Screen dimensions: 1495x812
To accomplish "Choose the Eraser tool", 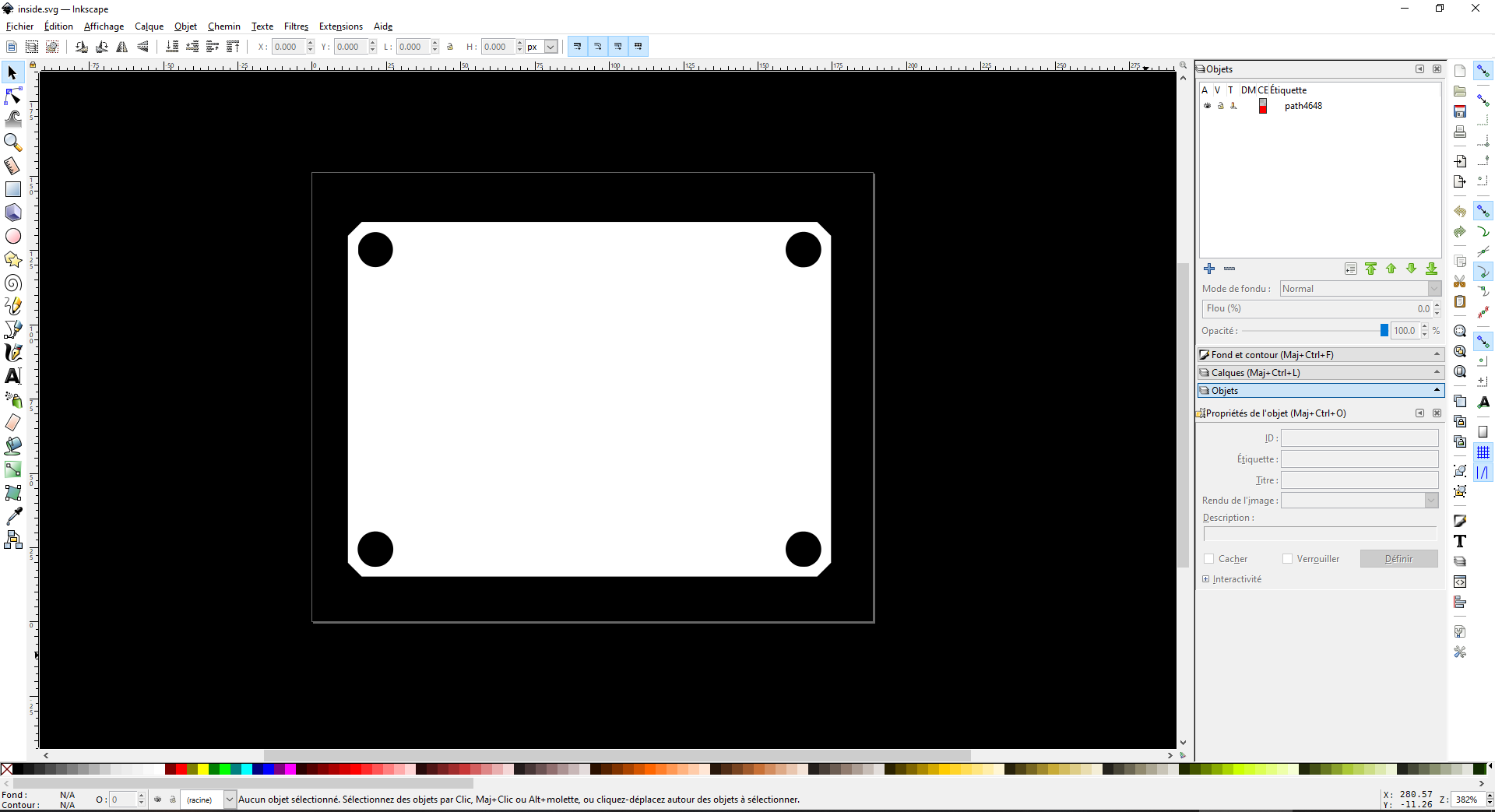I will 13,423.
